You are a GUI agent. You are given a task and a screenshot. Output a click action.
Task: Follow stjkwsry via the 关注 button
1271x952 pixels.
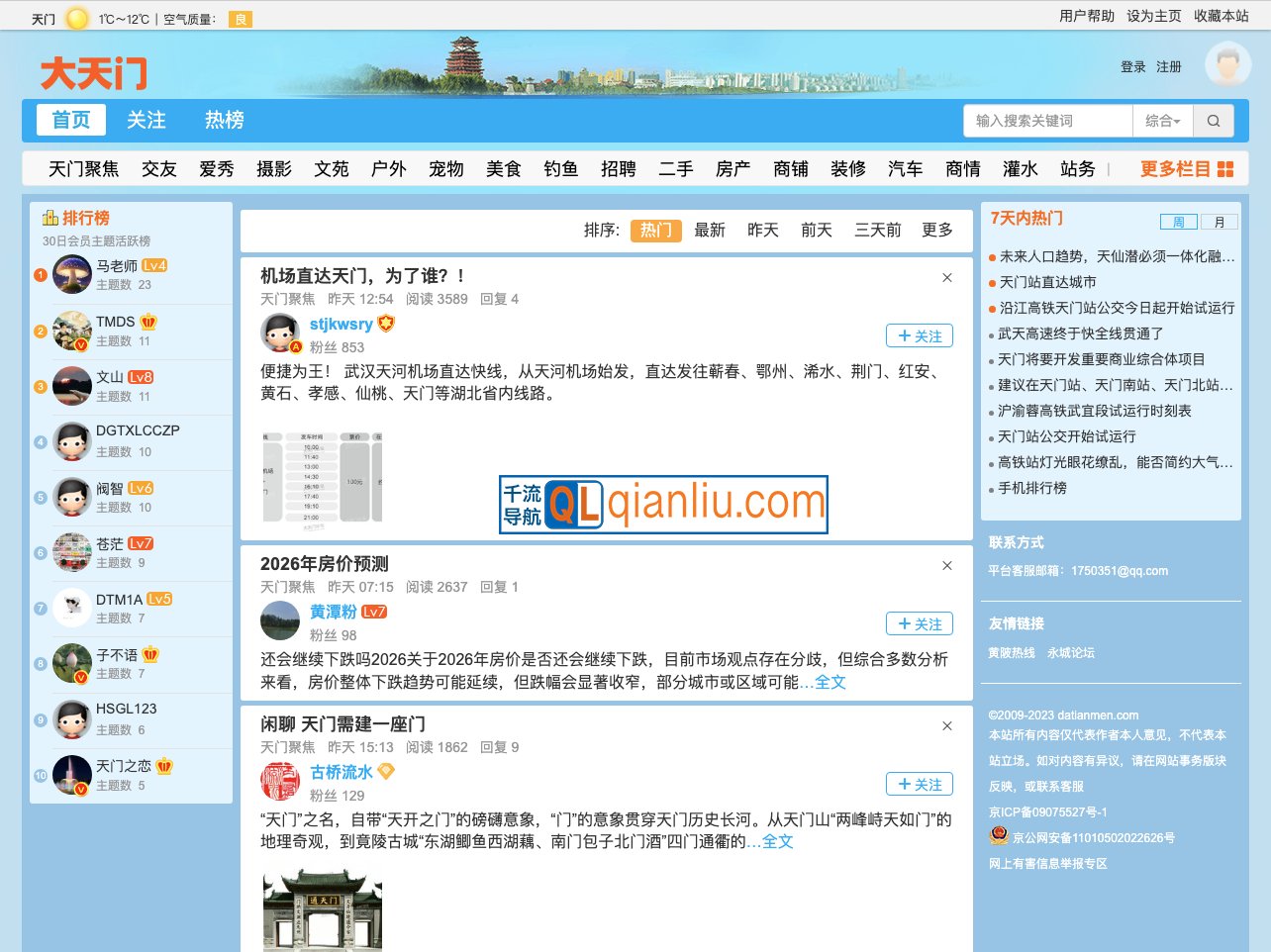click(919, 335)
